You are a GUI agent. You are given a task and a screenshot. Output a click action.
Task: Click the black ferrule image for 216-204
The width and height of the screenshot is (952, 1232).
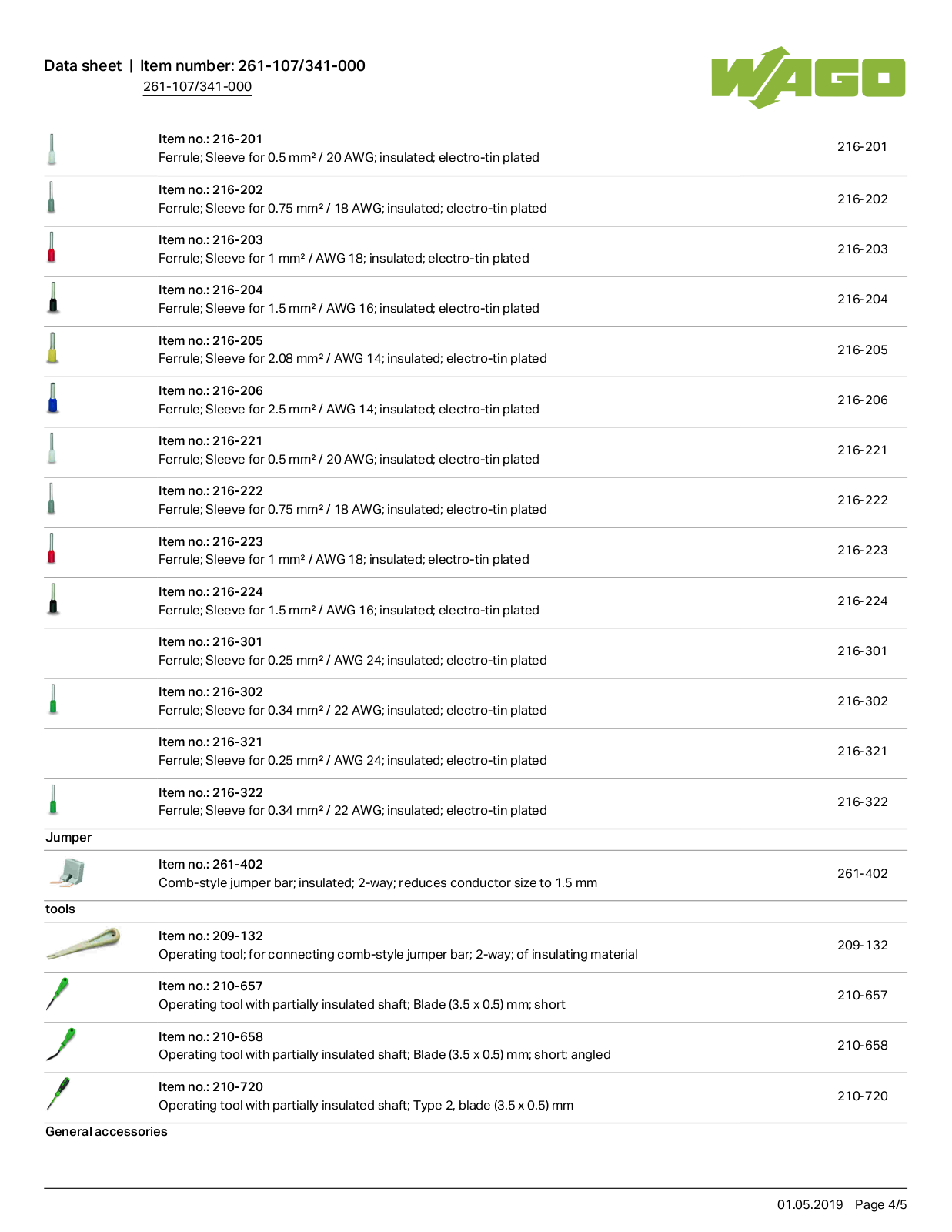tap(53, 298)
